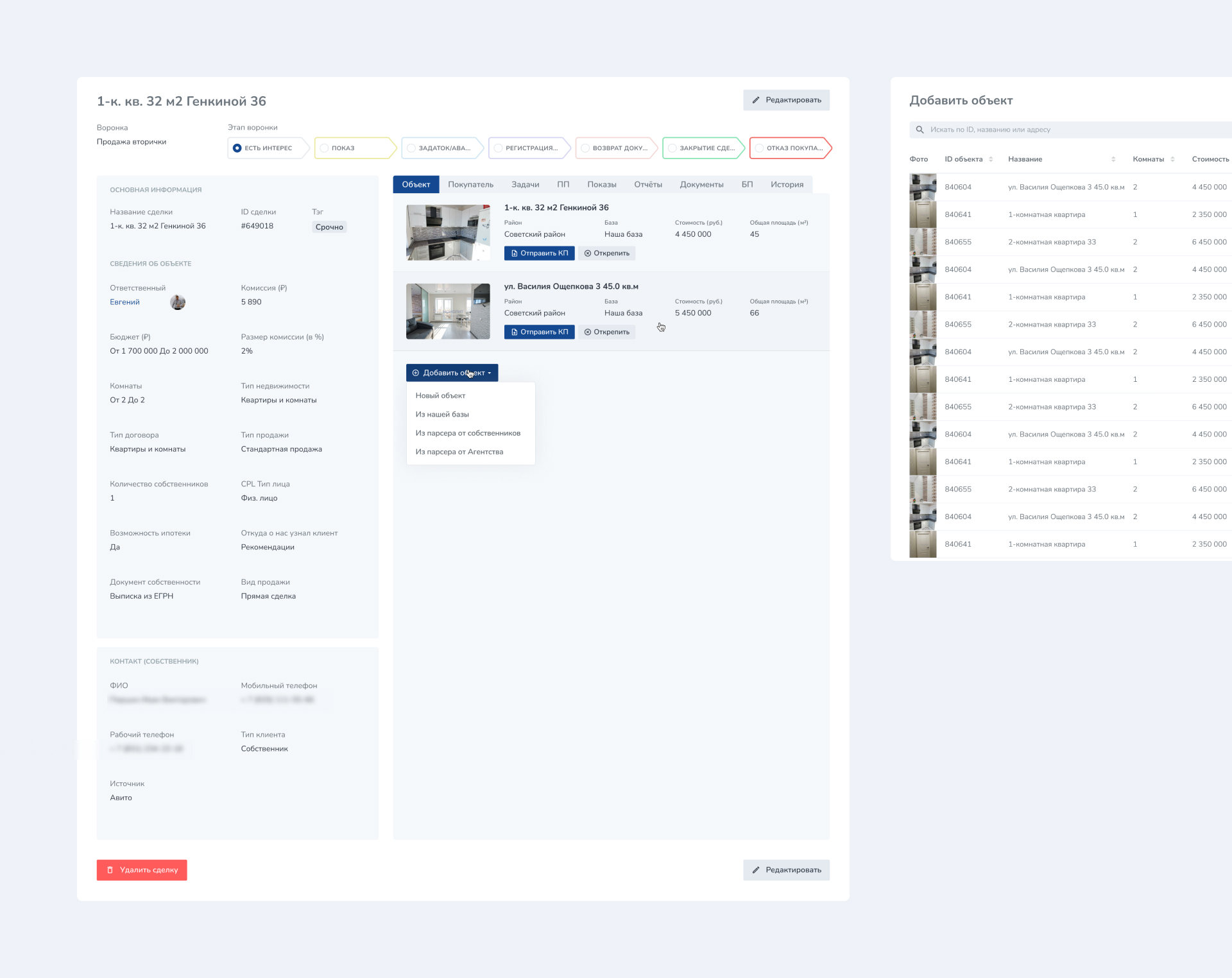
Task: Sort table by Название column arrows
Action: (1113, 159)
